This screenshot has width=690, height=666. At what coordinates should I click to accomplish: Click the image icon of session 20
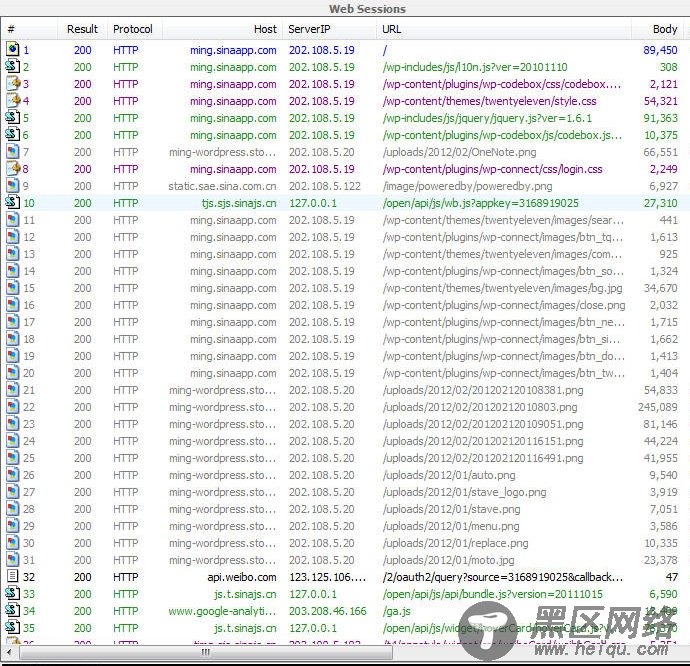[x=13, y=373]
